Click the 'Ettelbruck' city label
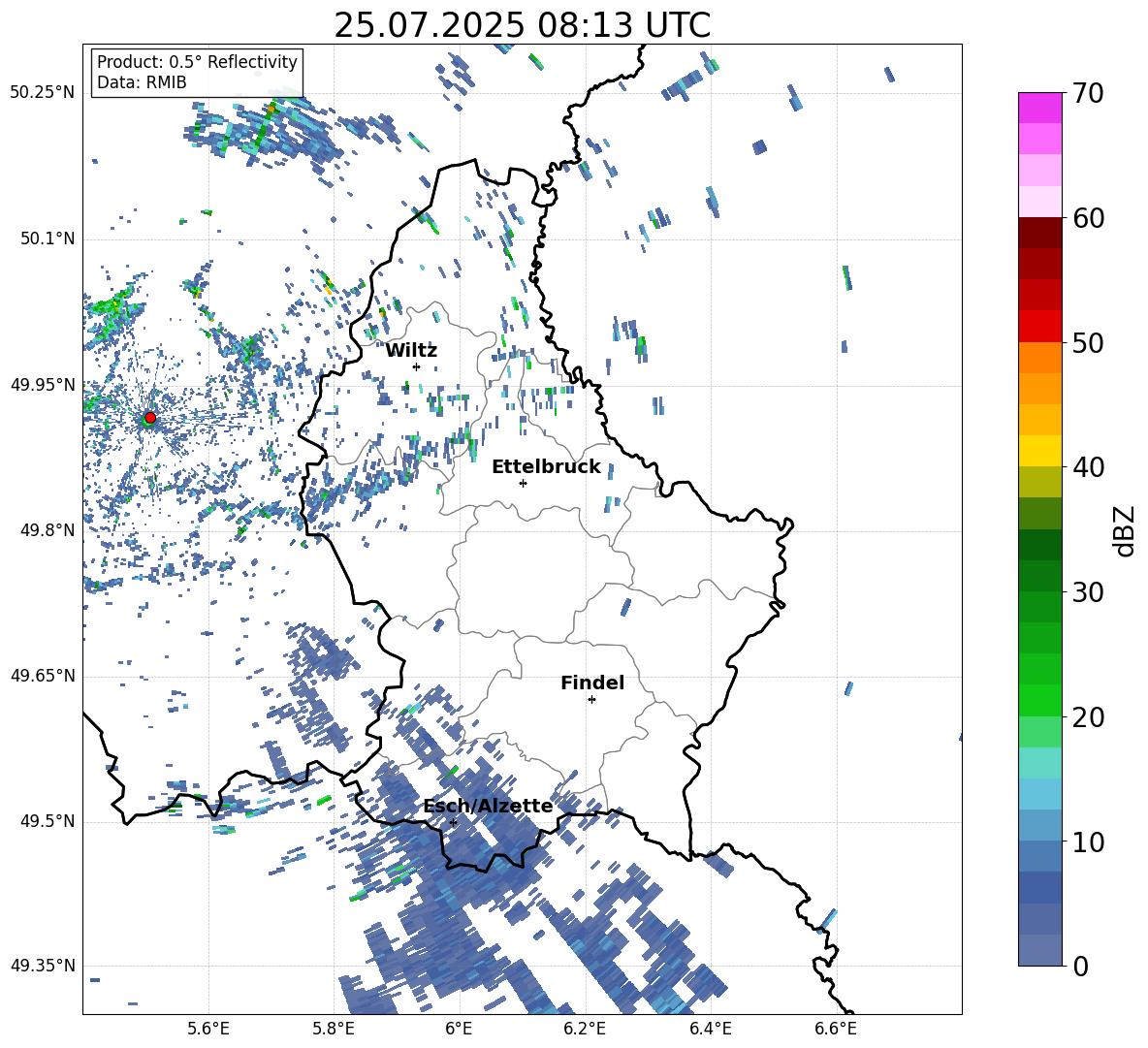Screen dimensions: 1148x1048 [546, 467]
